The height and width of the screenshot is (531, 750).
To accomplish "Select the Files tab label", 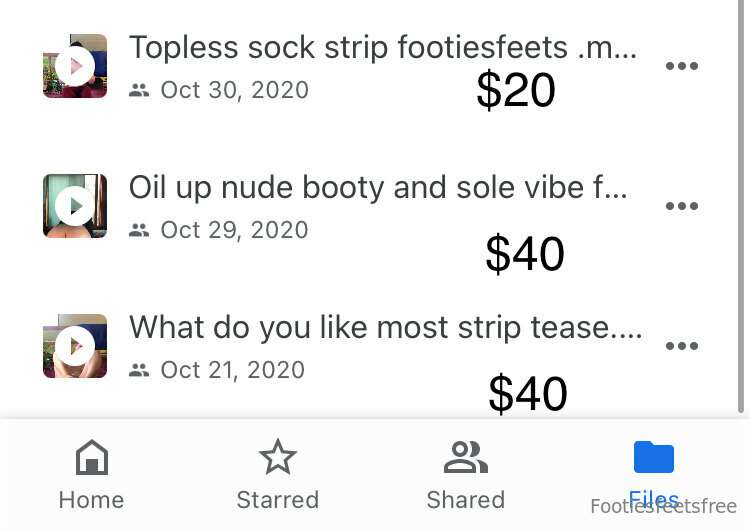I will (653, 499).
